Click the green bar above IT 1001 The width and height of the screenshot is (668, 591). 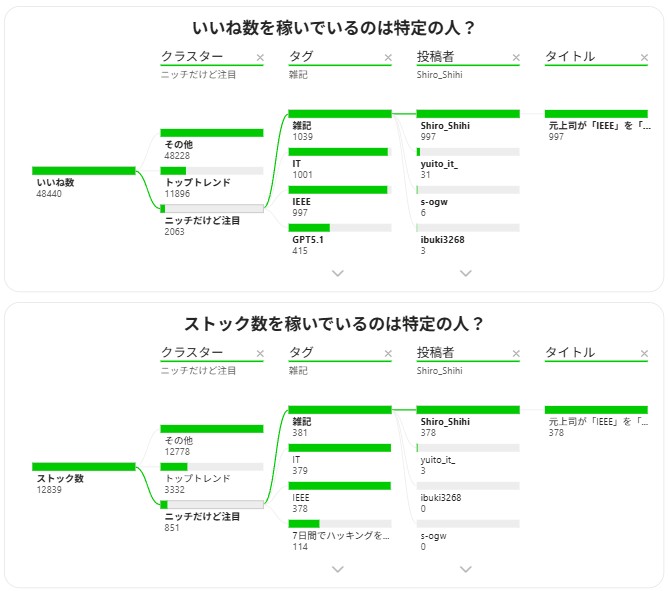click(x=339, y=152)
